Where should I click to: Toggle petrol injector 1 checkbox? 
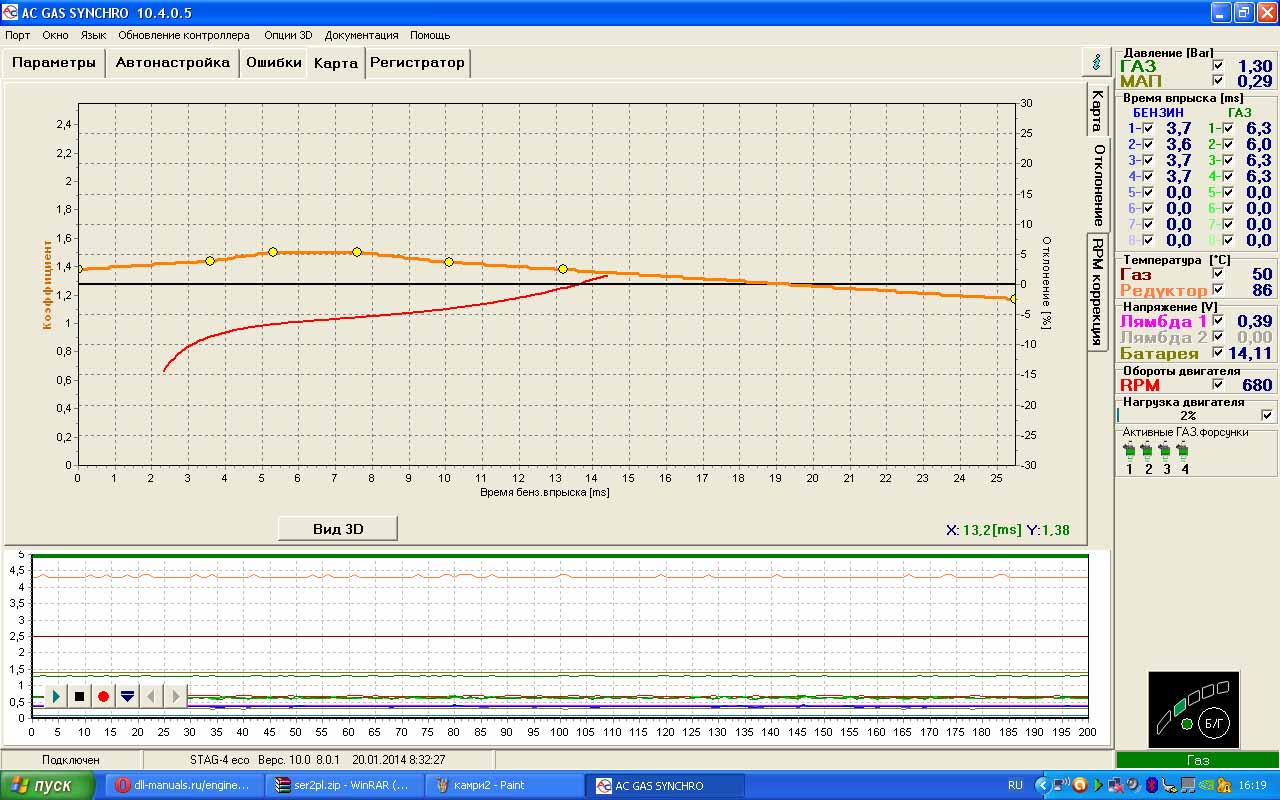coord(1147,128)
